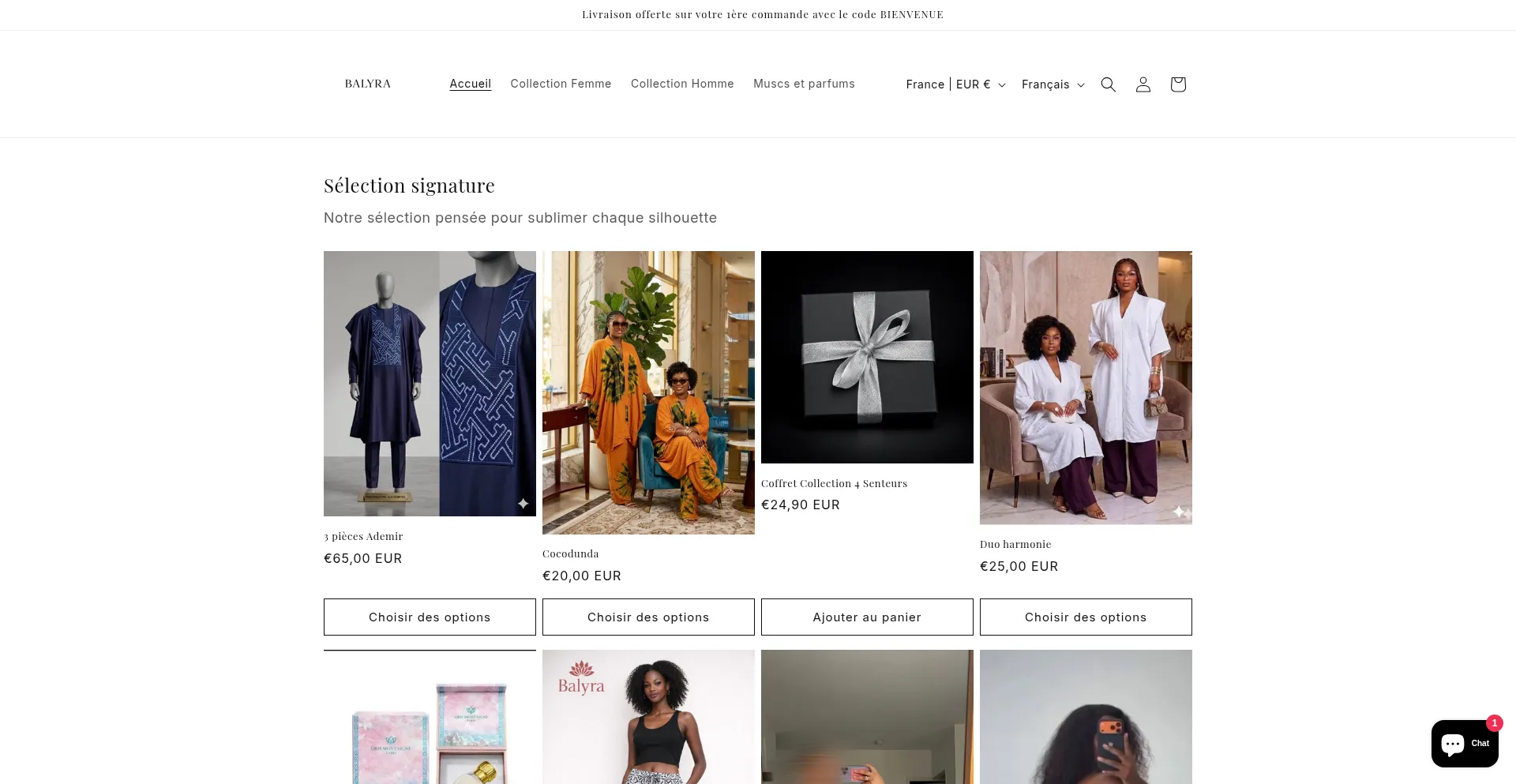
Task: Click the €24,90 EUR price text
Action: (x=801, y=505)
